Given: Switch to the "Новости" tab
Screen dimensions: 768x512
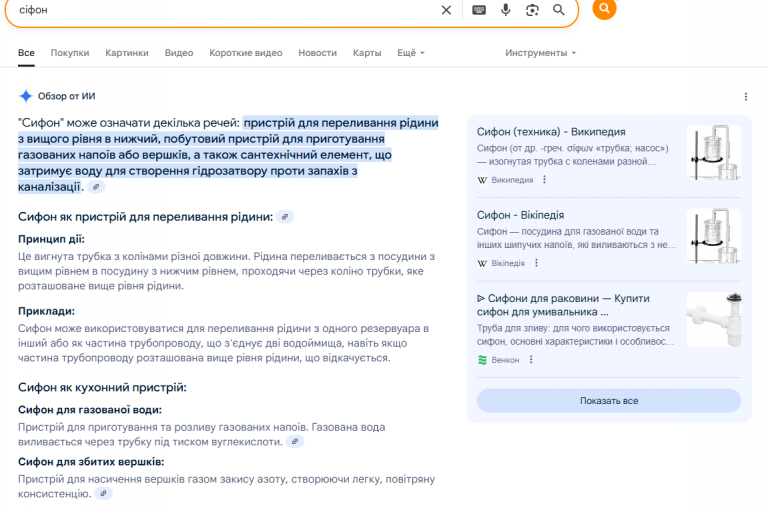Looking at the screenshot, I should 318,53.
